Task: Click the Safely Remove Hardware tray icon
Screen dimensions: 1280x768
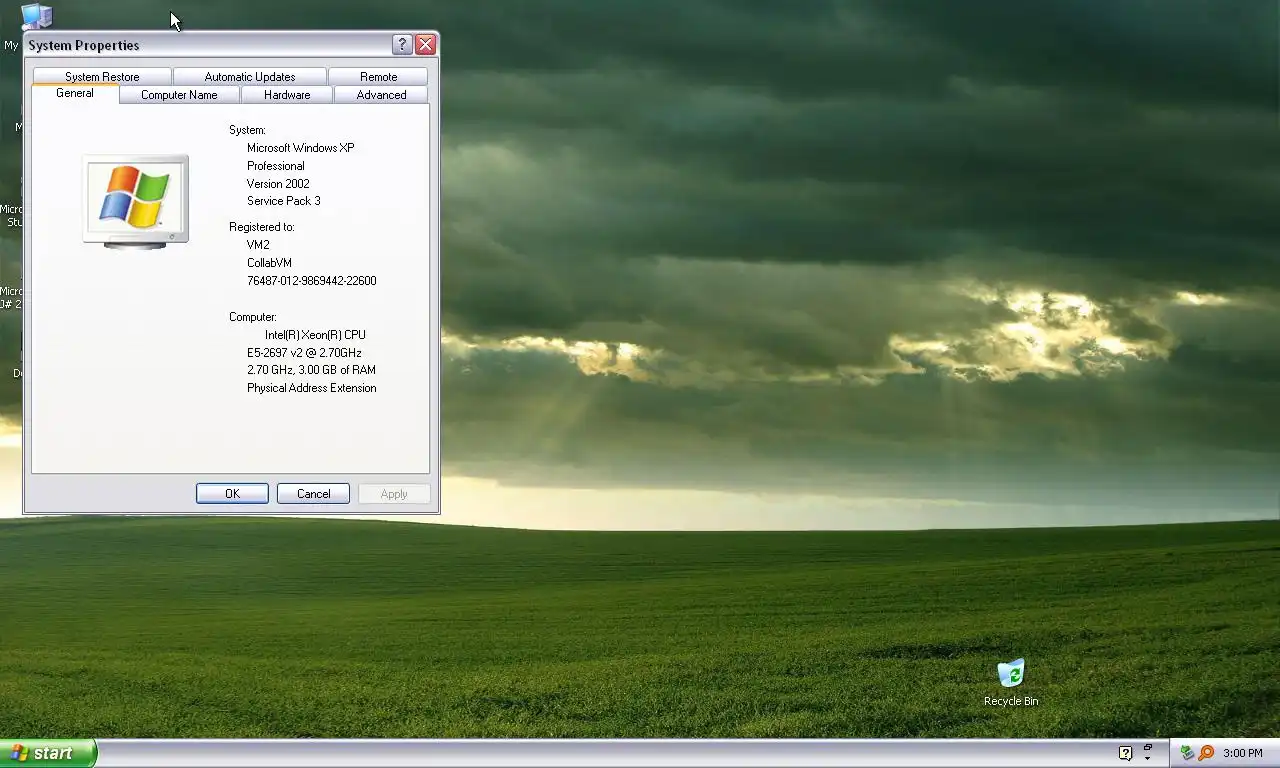Action: (x=1187, y=753)
